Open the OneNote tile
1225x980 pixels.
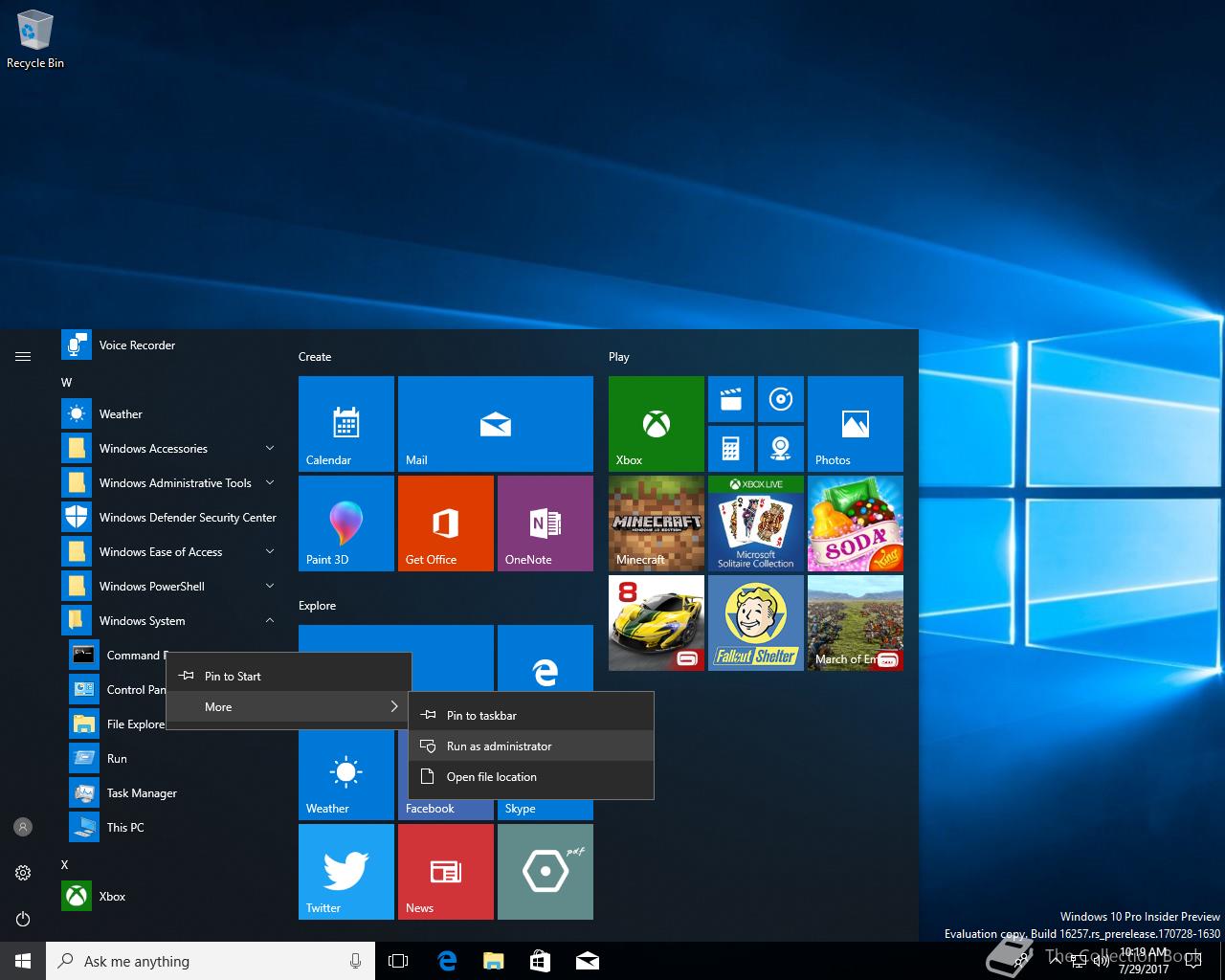pos(546,523)
